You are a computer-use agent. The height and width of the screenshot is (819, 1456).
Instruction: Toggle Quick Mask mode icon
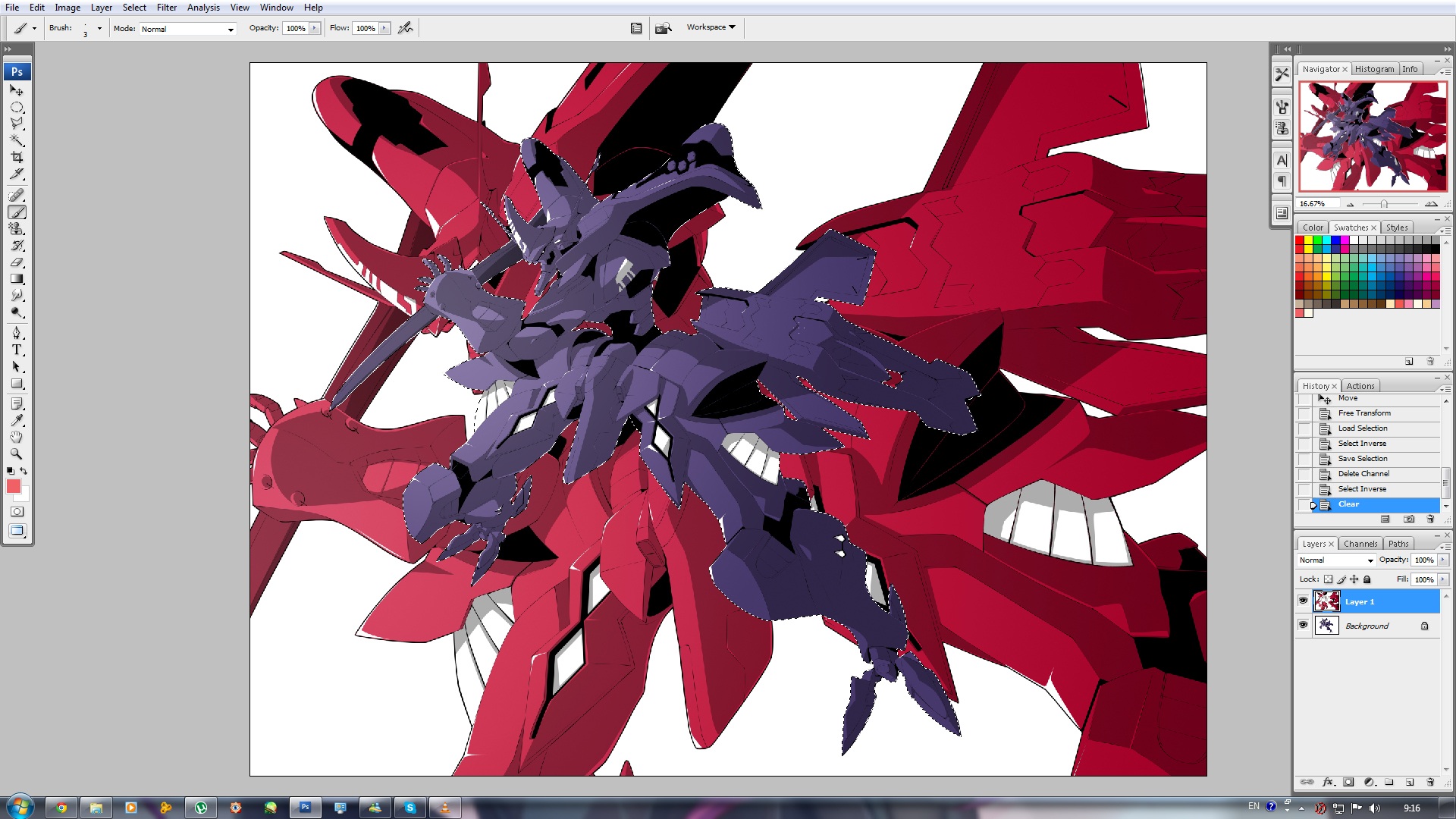coord(17,512)
